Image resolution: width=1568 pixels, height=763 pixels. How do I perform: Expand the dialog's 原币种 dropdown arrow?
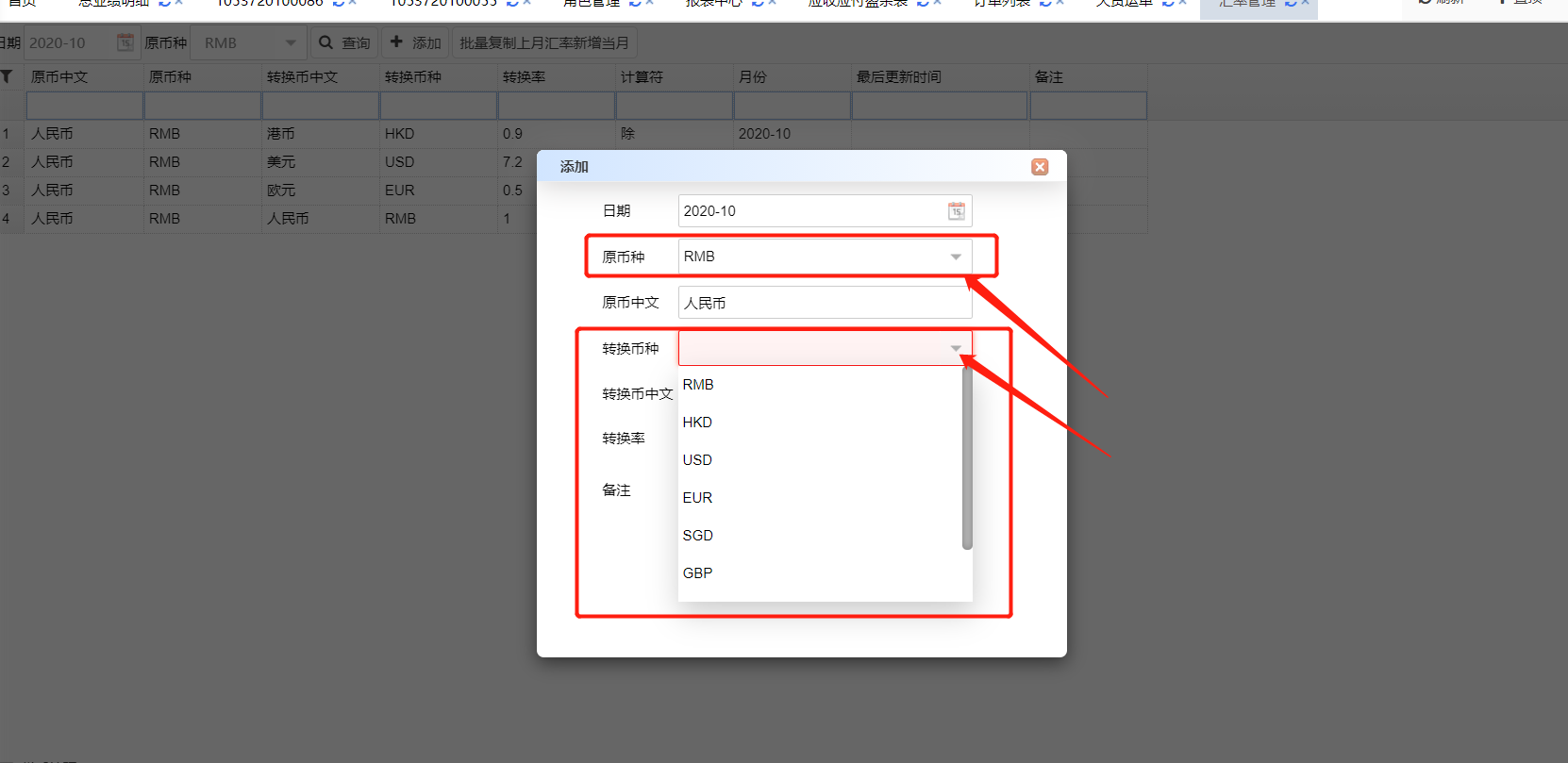click(956, 257)
